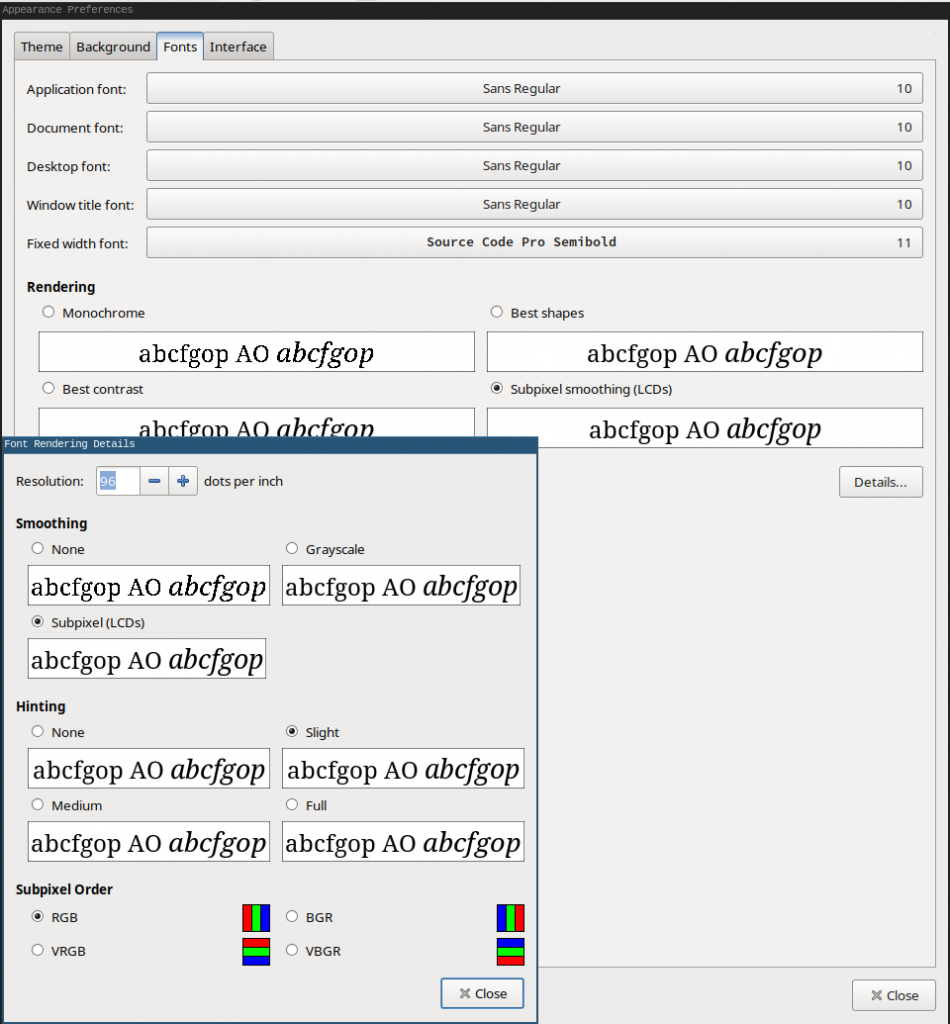
Task: Switch to the Theme tab
Action: tap(42, 47)
